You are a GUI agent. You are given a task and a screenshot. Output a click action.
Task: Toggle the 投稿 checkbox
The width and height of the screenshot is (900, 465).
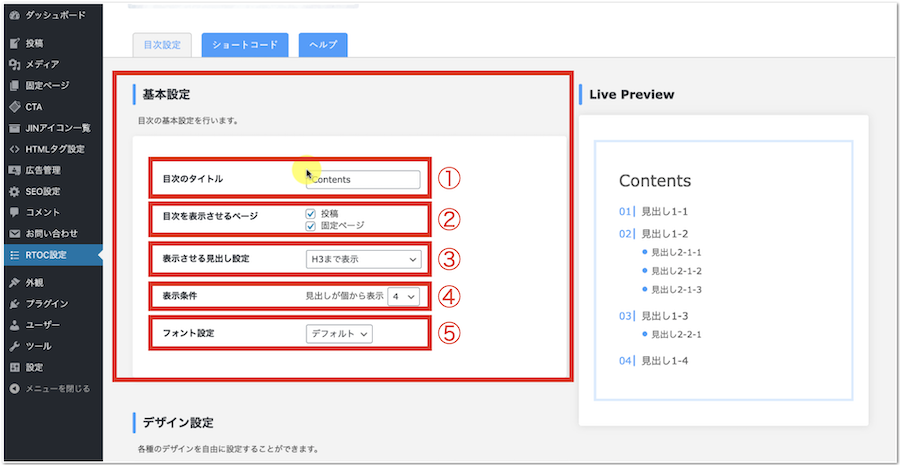[x=311, y=213]
